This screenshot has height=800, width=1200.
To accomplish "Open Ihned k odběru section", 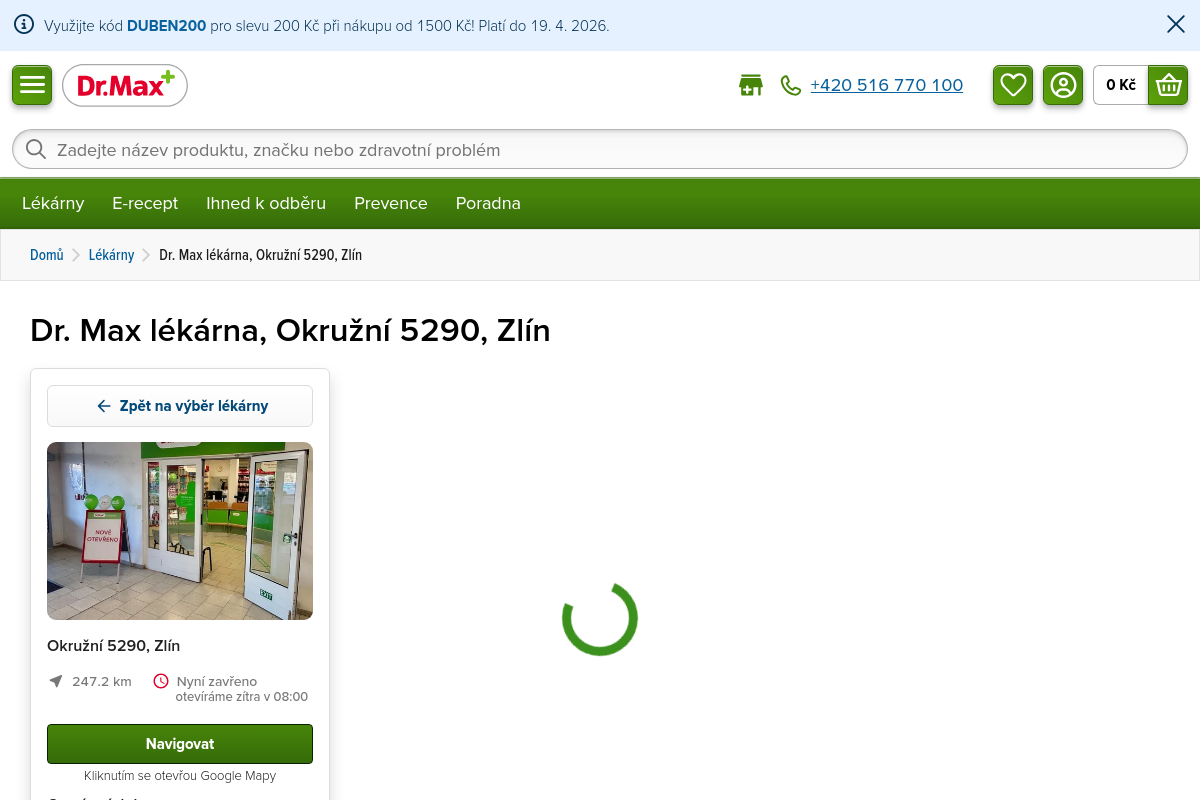I will click(x=266, y=203).
